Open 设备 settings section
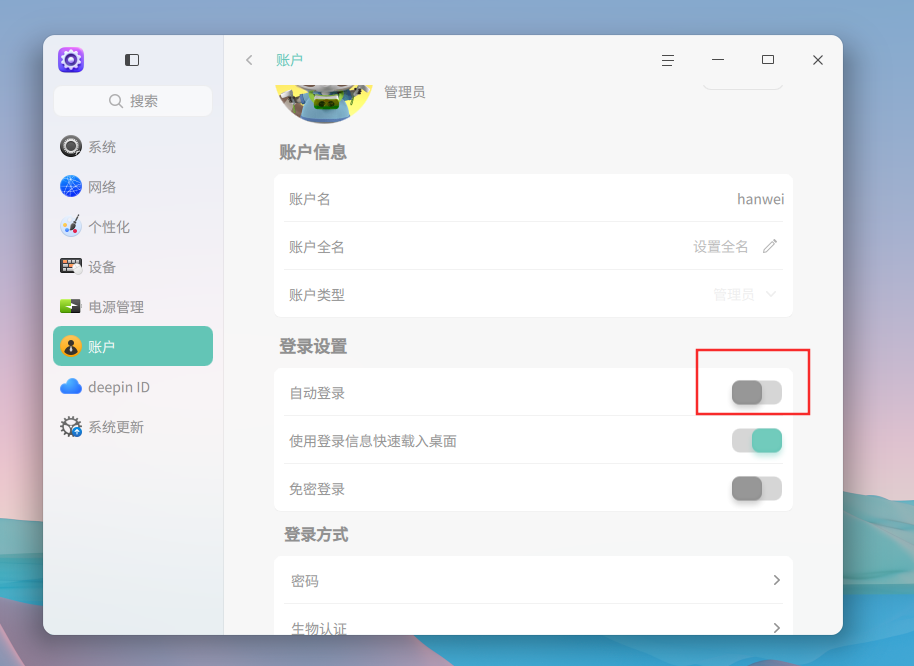Screen dimensions: 914x666 click(x=133, y=266)
